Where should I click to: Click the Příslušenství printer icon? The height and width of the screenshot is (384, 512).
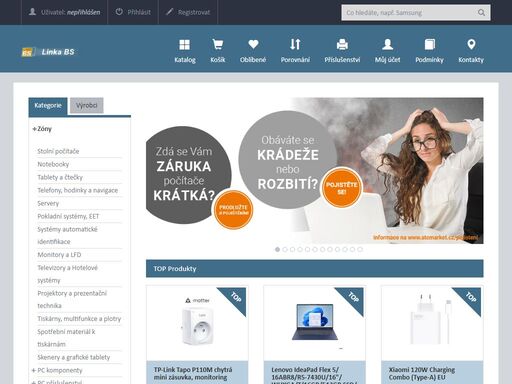tap(342, 44)
